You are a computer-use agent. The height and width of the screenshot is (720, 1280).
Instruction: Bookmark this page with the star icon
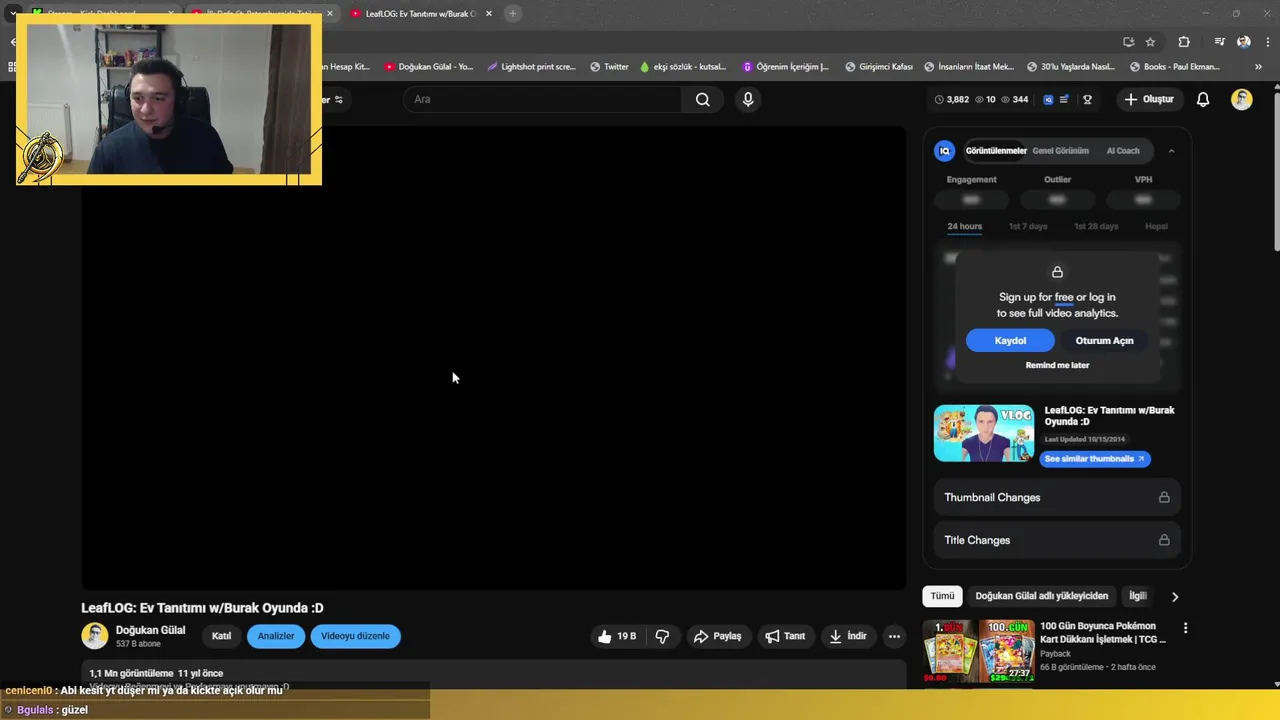click(1150, 42)
